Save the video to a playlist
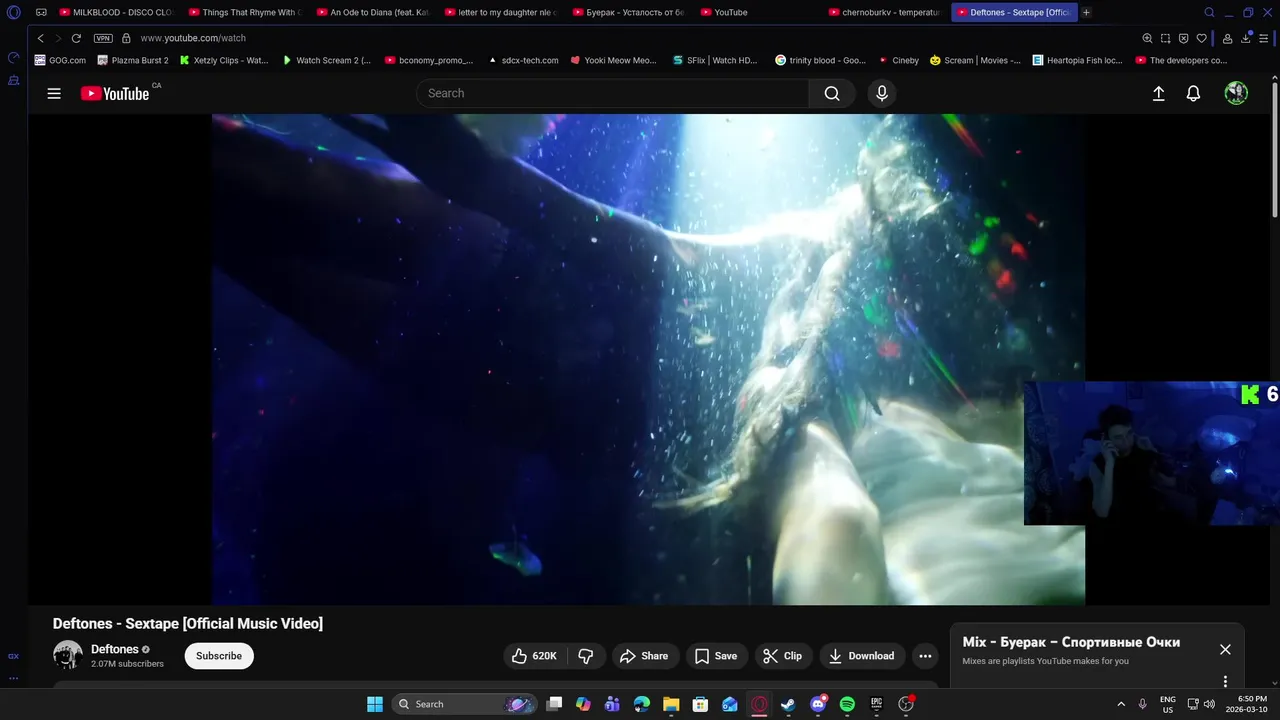1280x720 pixels. click(x=716, y=656)
